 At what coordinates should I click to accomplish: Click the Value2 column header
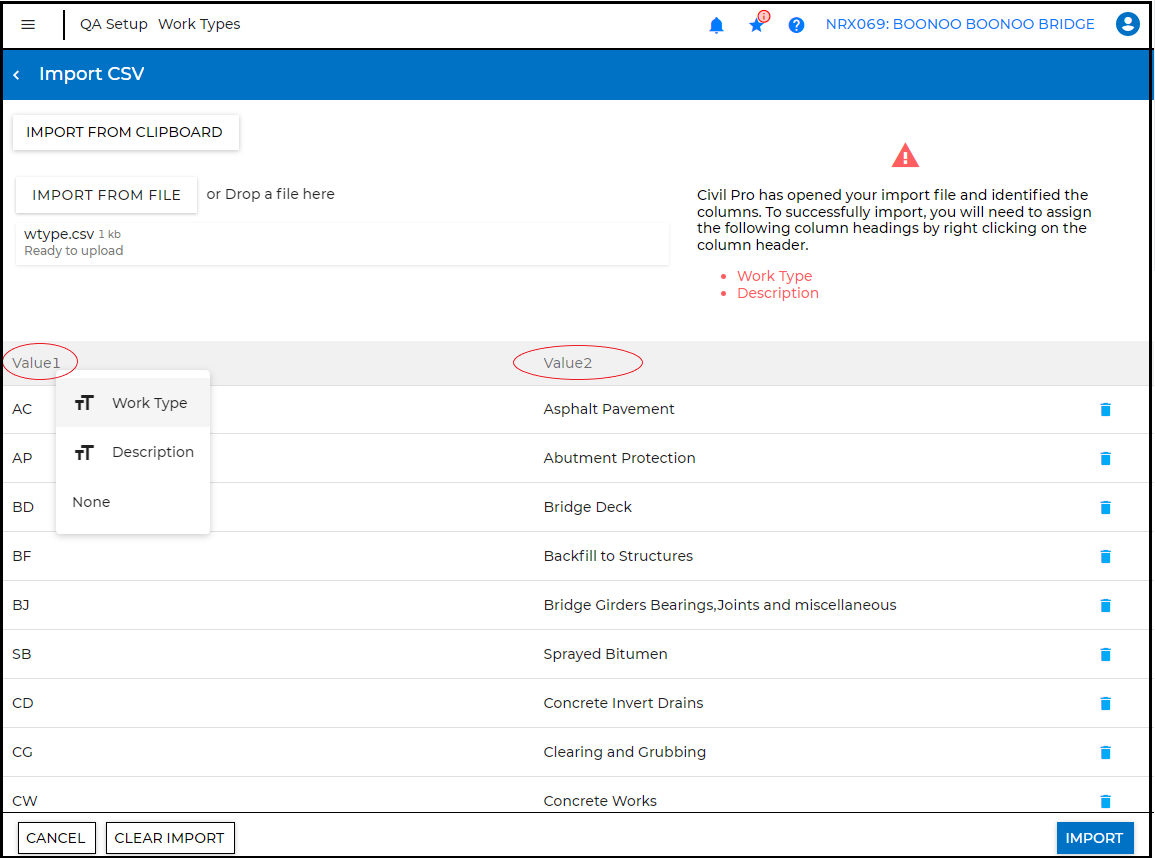[x=568, y=363]
